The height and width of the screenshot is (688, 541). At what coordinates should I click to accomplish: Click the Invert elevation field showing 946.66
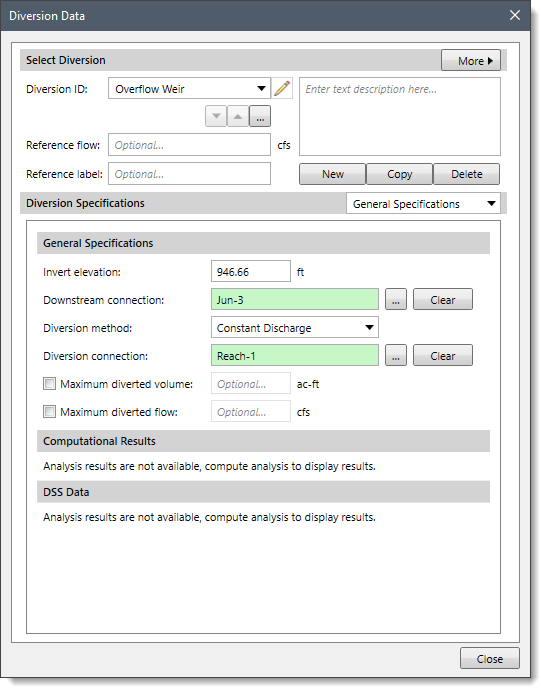coord(251,272)
